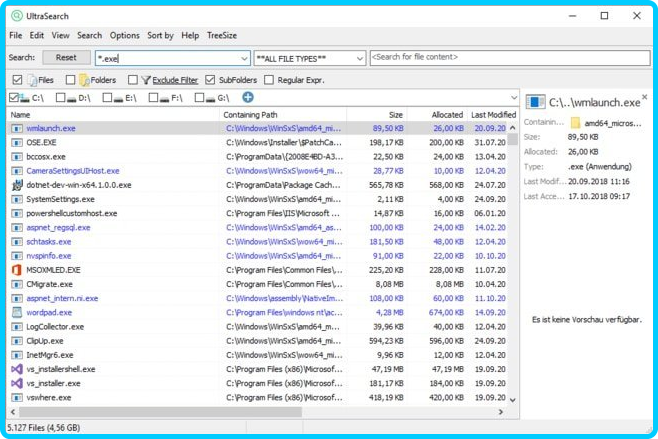Click the InetMgr6.exe file icon
Viewport: 658px width, 439px height.
click(x=16, y=355)
